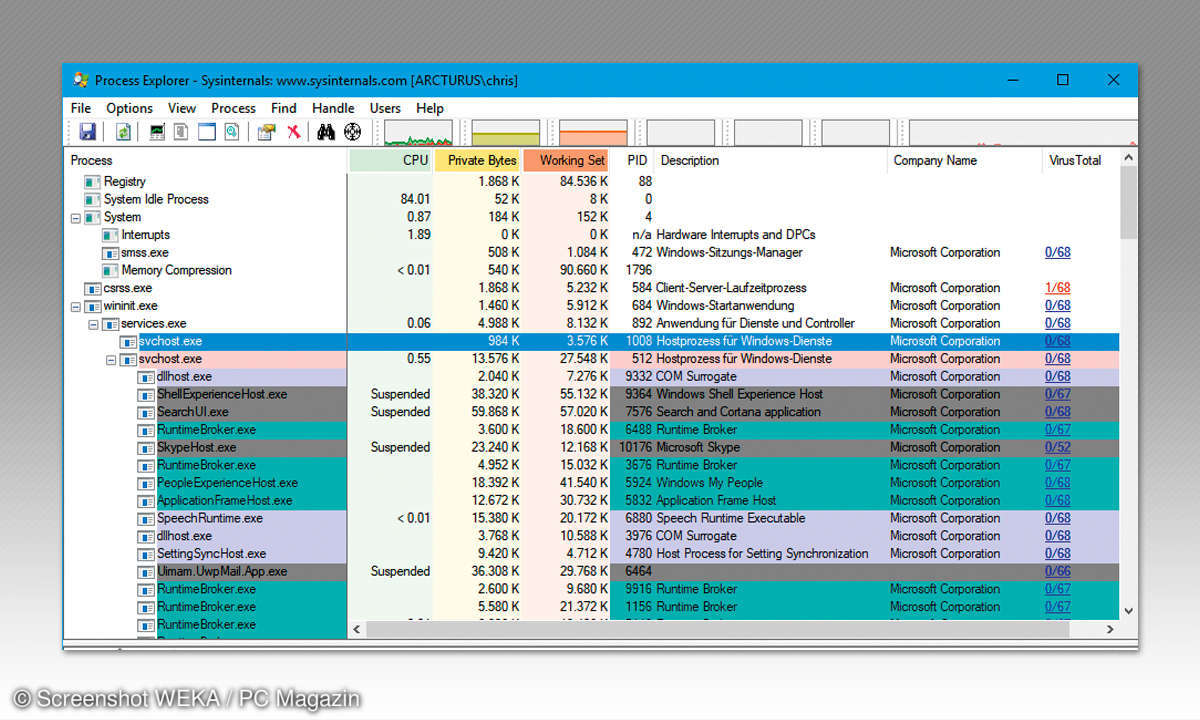The image size is (1200, 720).
Task: Click the icon beside ShellExperienceHost.exe
Action: (x=146, y=394)
